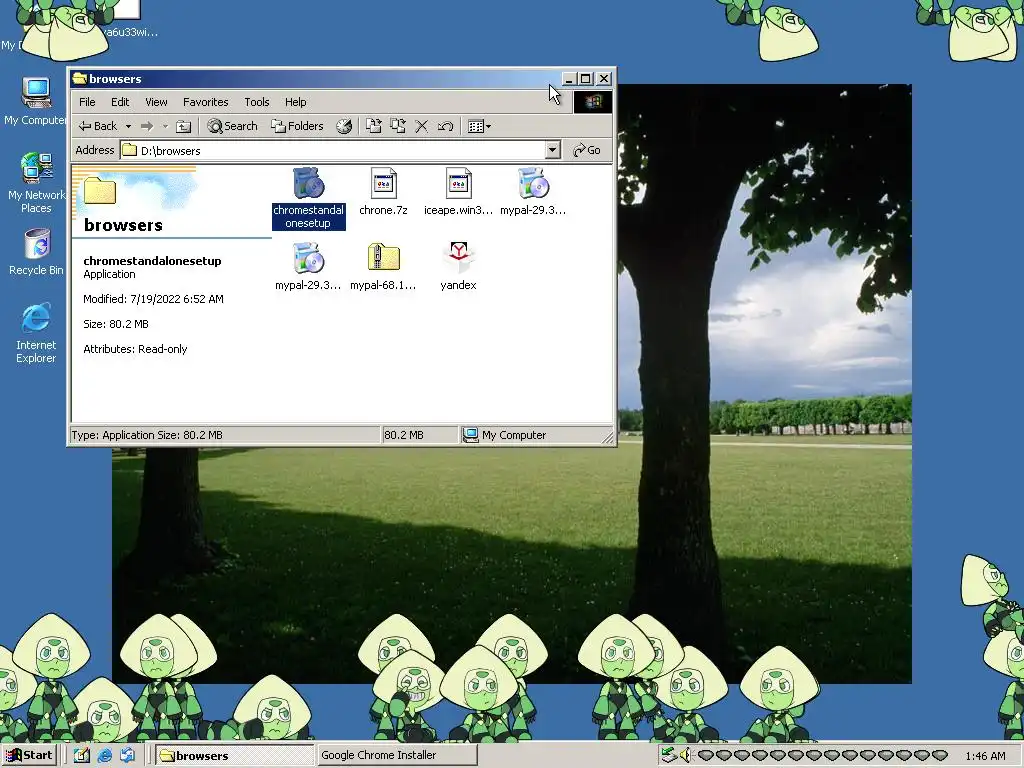The height and width of the screenshot is (768, 1024).
Task: Open the Views dropdown button
Action: [x=479, y=126]
